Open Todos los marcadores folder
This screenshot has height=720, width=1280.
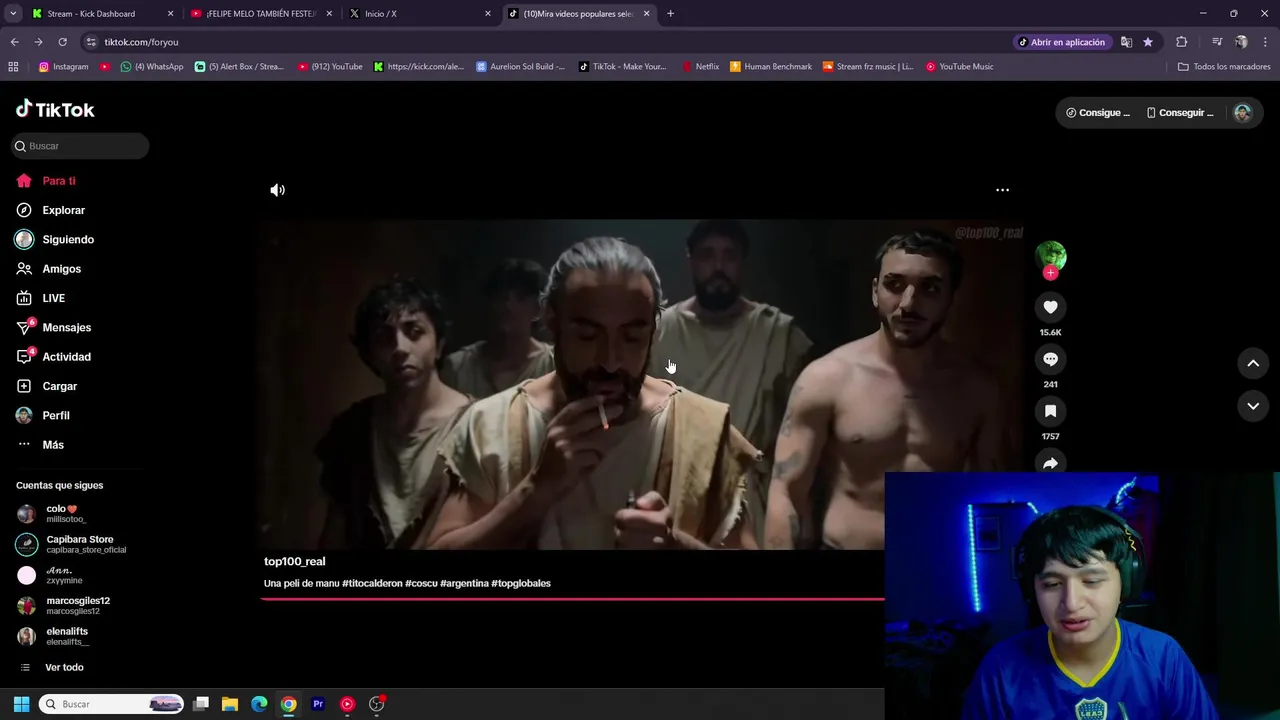tap(1224, 67)
